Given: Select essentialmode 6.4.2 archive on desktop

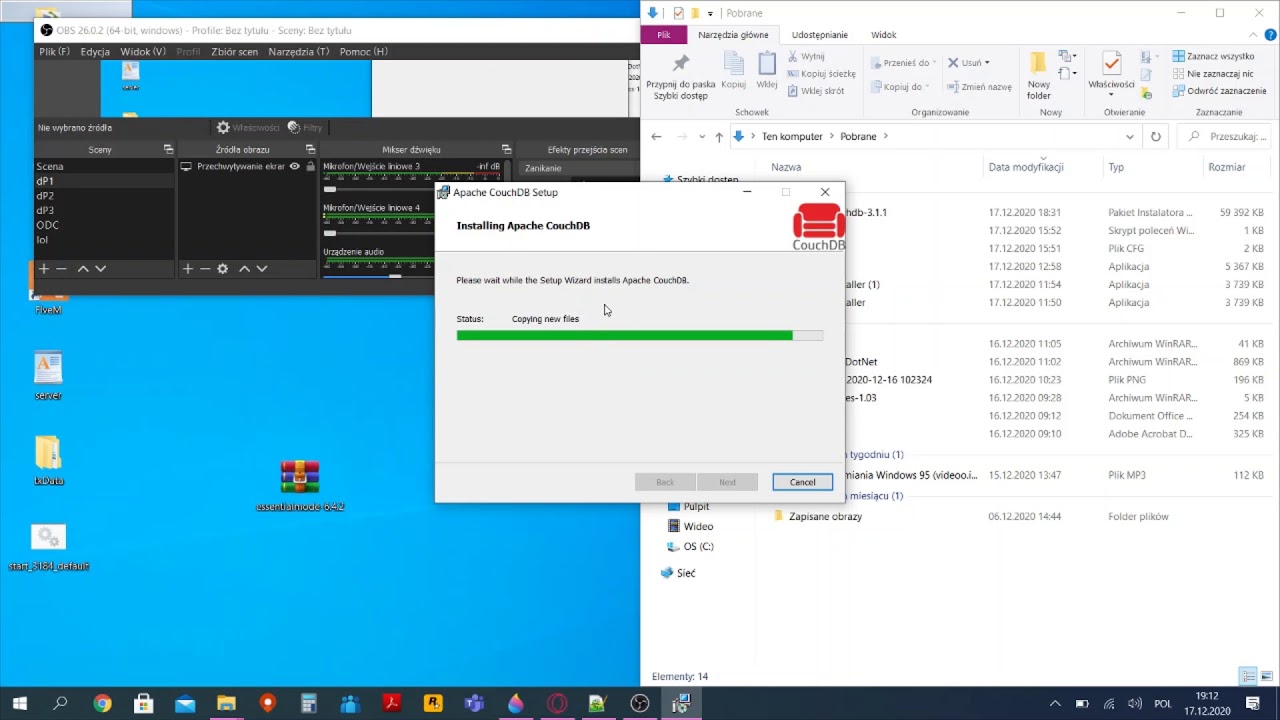Looking at the screenshot, I should 300,486.
